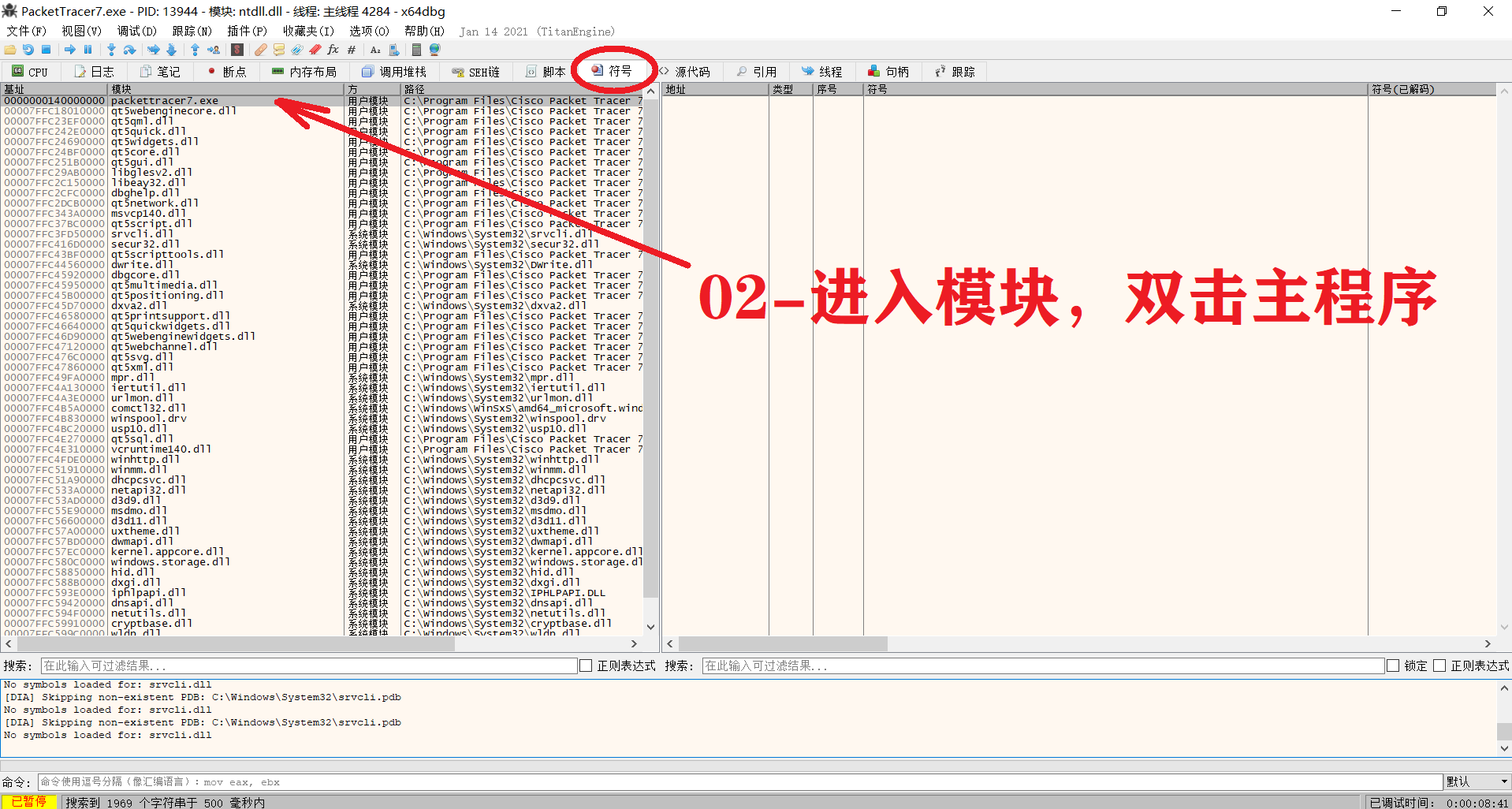Focus the module search filter field
The image size is (1512, 809).
click(x=308, y=665)
